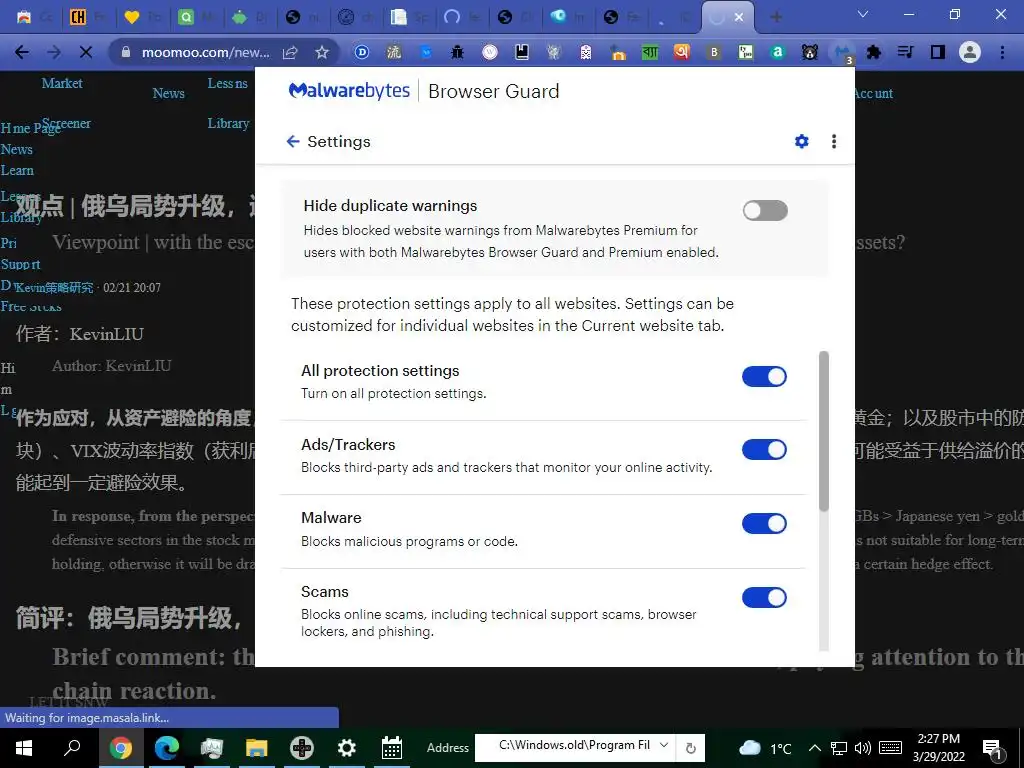
Task: Open Account link on moomoo page
Action: coord(873,93)
